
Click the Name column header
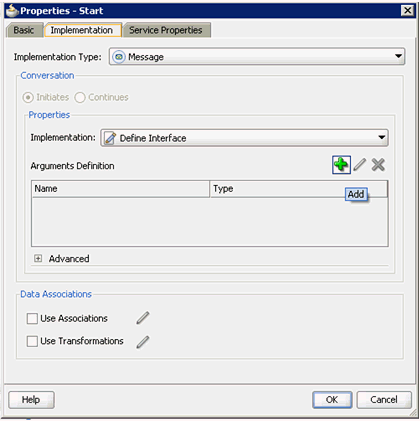121,189
